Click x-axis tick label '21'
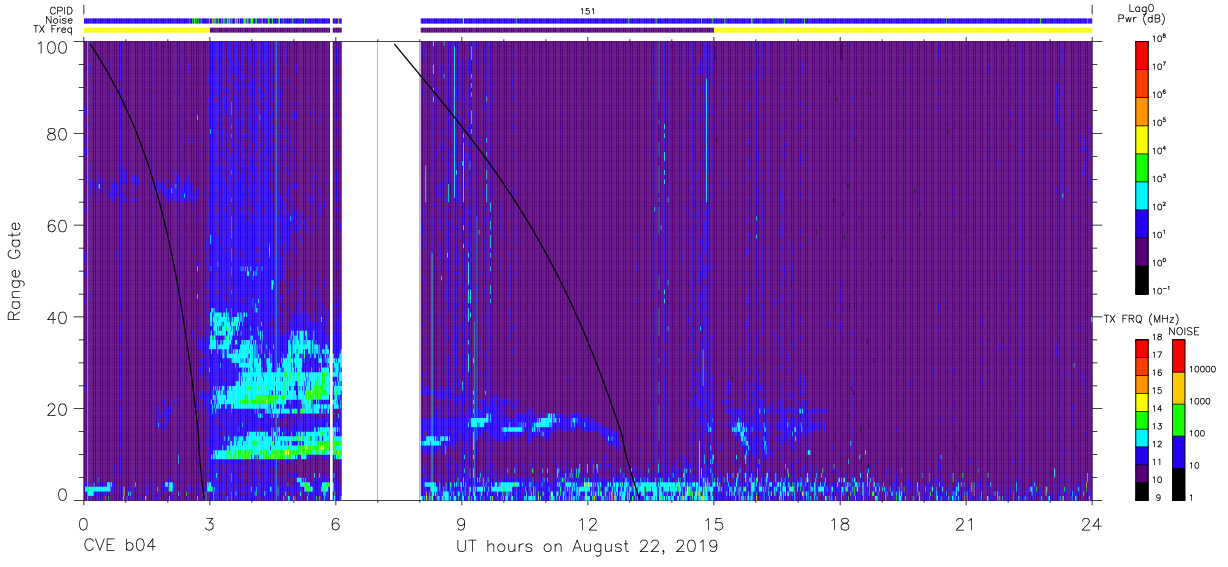Viewport: 1228px width, 567px height. (966, 523)
